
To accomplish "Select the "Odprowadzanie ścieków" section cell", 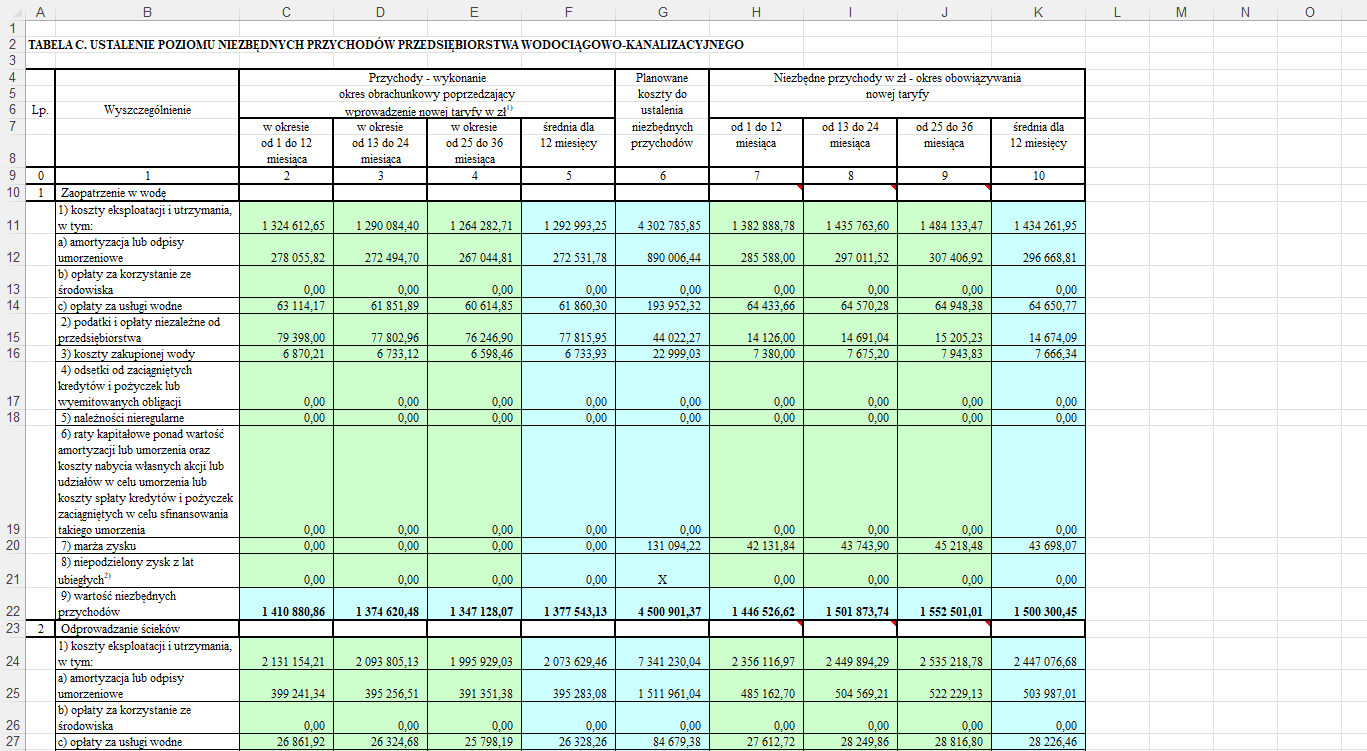I will tap(147, 629).
